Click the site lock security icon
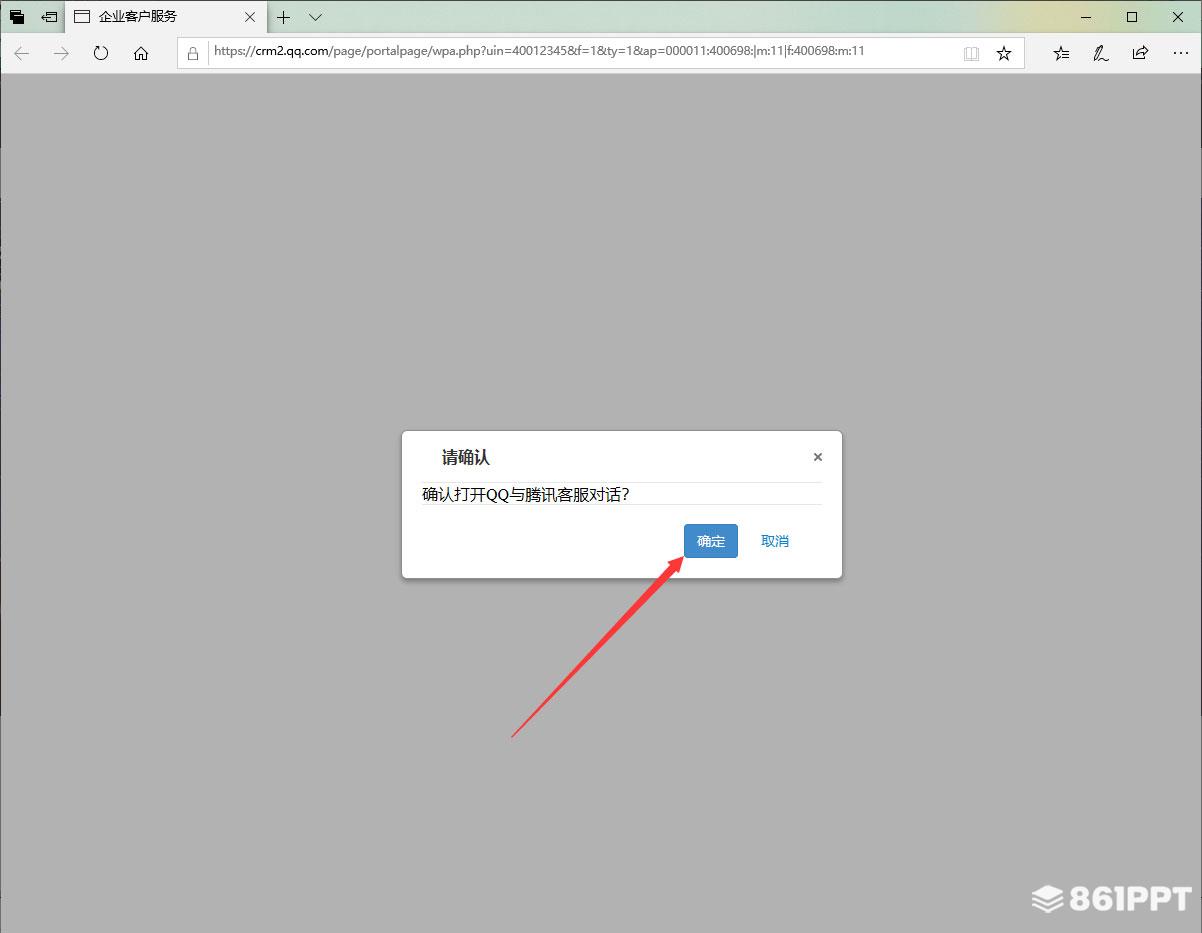The height and width of the screenshot is (933, 1202). [193, 53]
